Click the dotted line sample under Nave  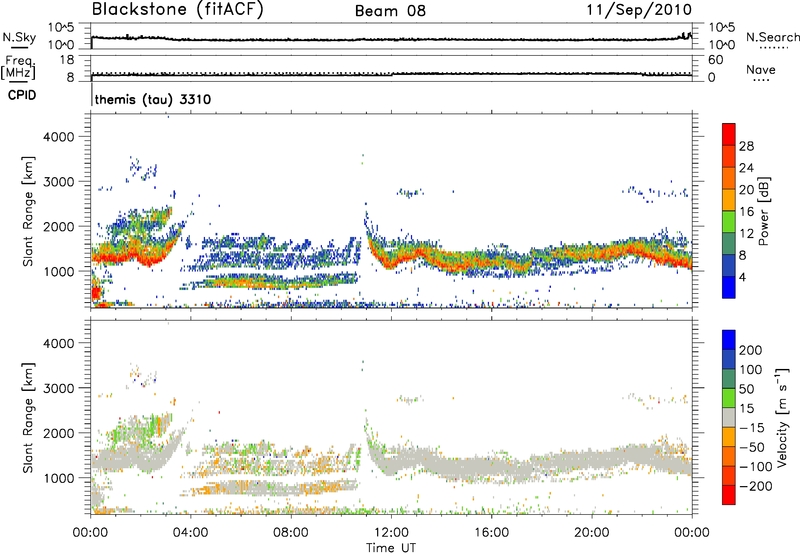[x=761, y=80]
